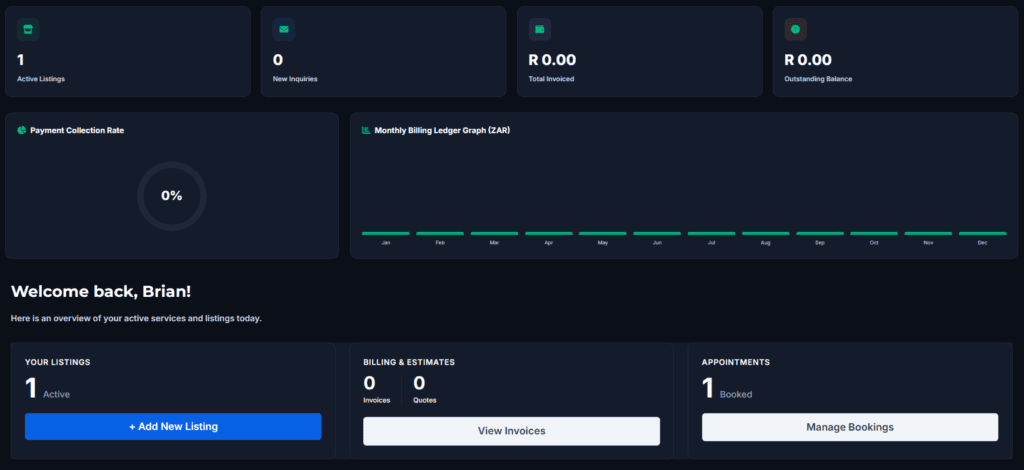Click the 'Active' label in Your Listings
Image resolution: width=1024 pixels, height=470 pixels.
[56, 394]
